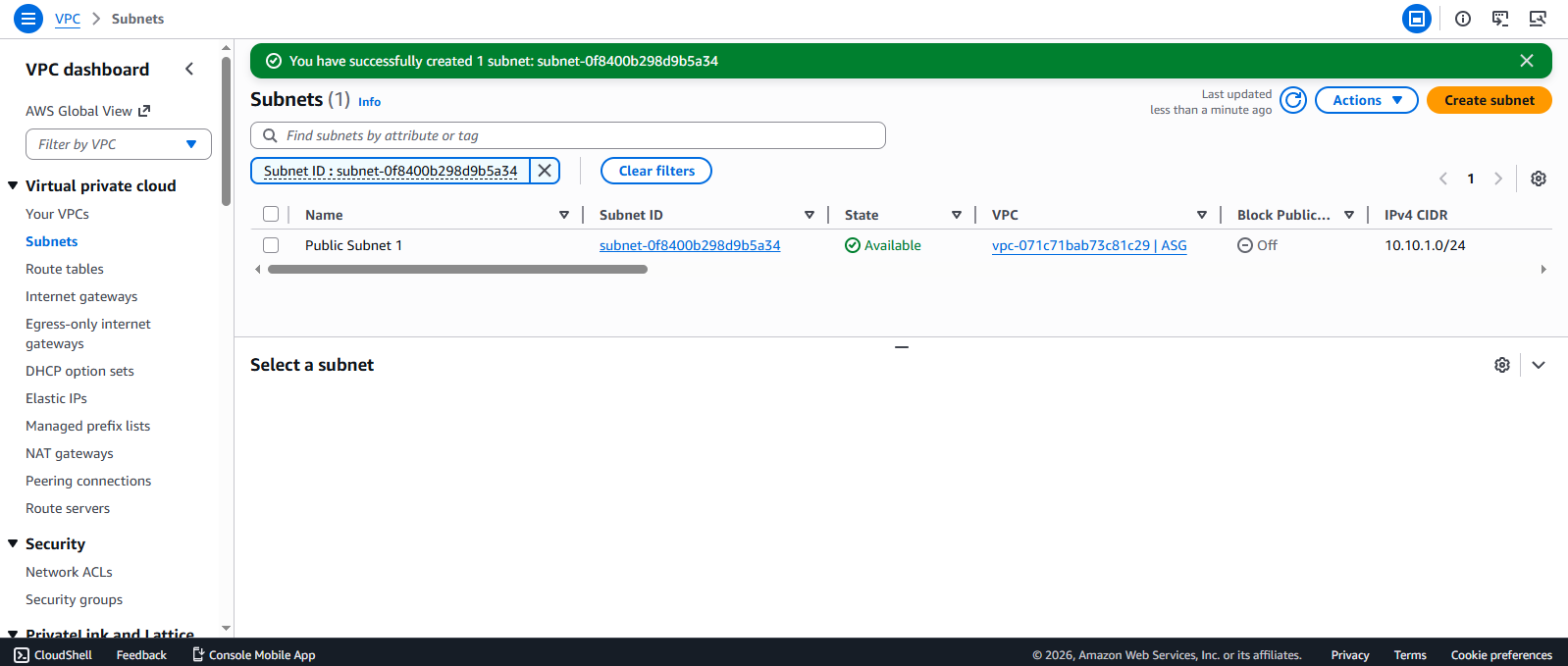Click the Available state cell
Image resolution: width=1568 pixels, height=666 pixels.
coord(883,245)
